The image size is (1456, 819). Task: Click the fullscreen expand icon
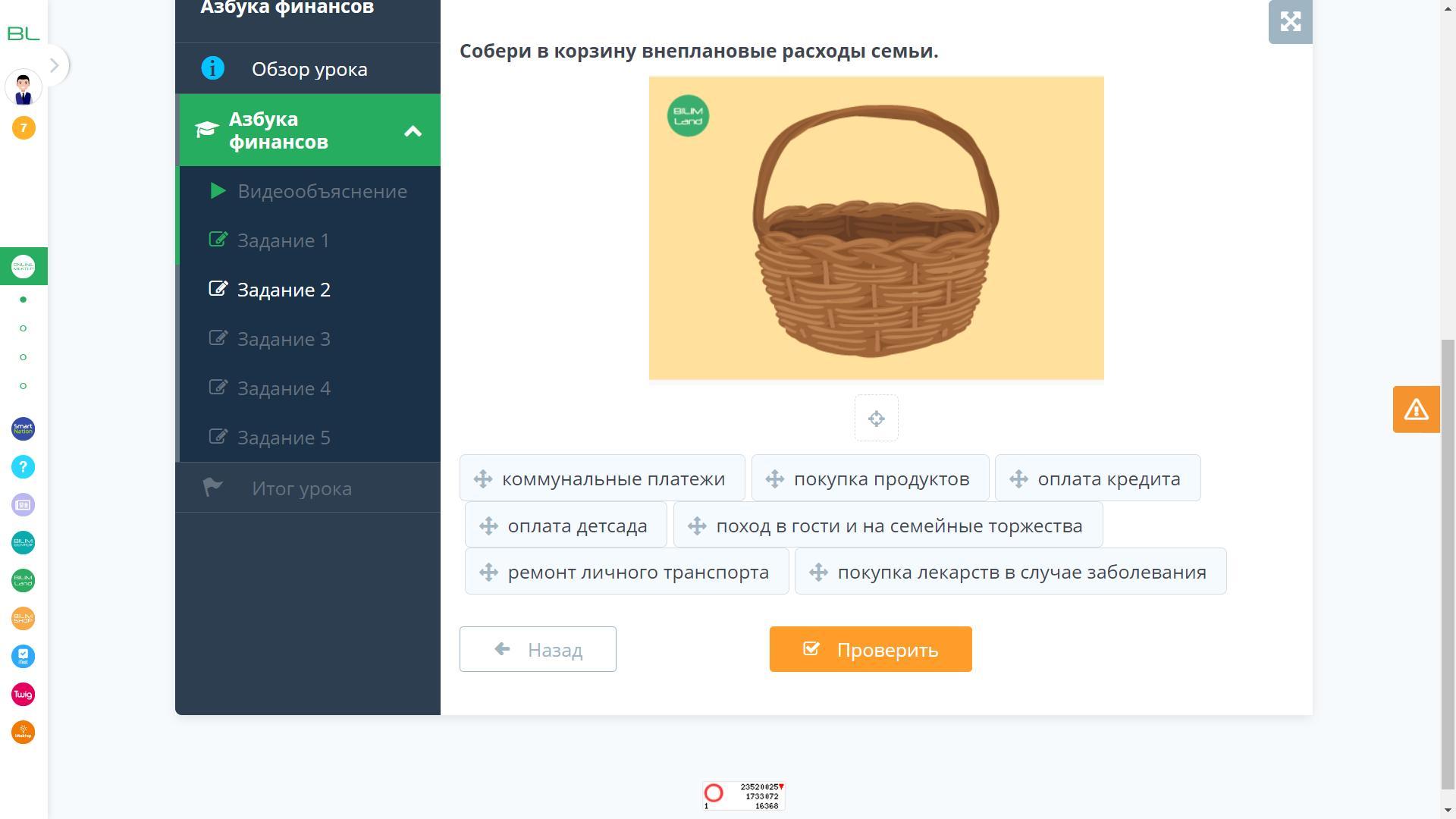coord(1290,21)
